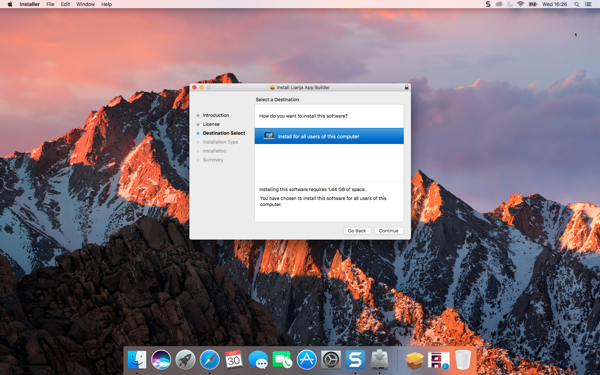600x375 pixels.
Task: Click the lock icon in installer title bar
Action: click(406, 87)
